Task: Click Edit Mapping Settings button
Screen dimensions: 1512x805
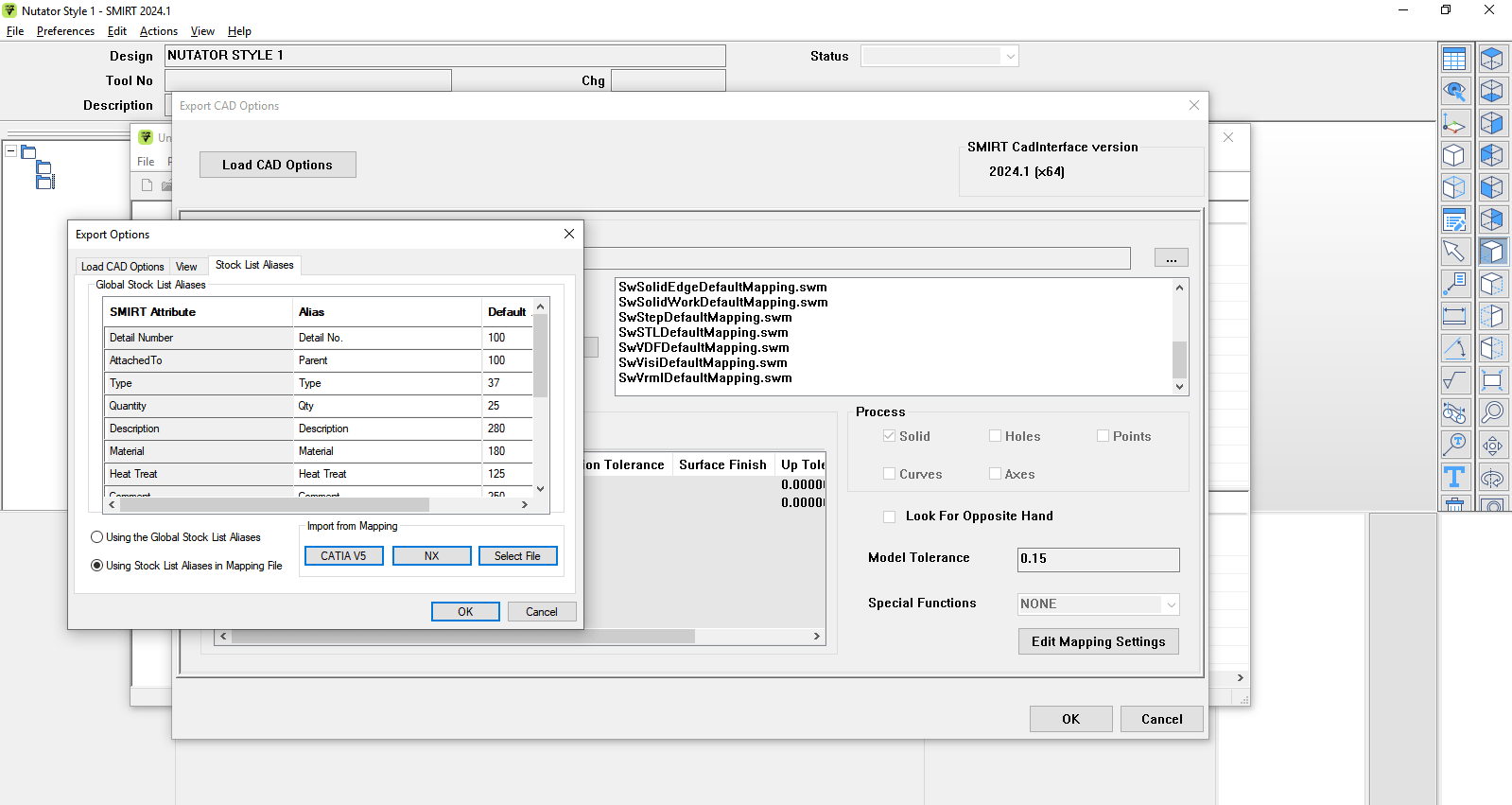Action: [x=1098, y=641]
